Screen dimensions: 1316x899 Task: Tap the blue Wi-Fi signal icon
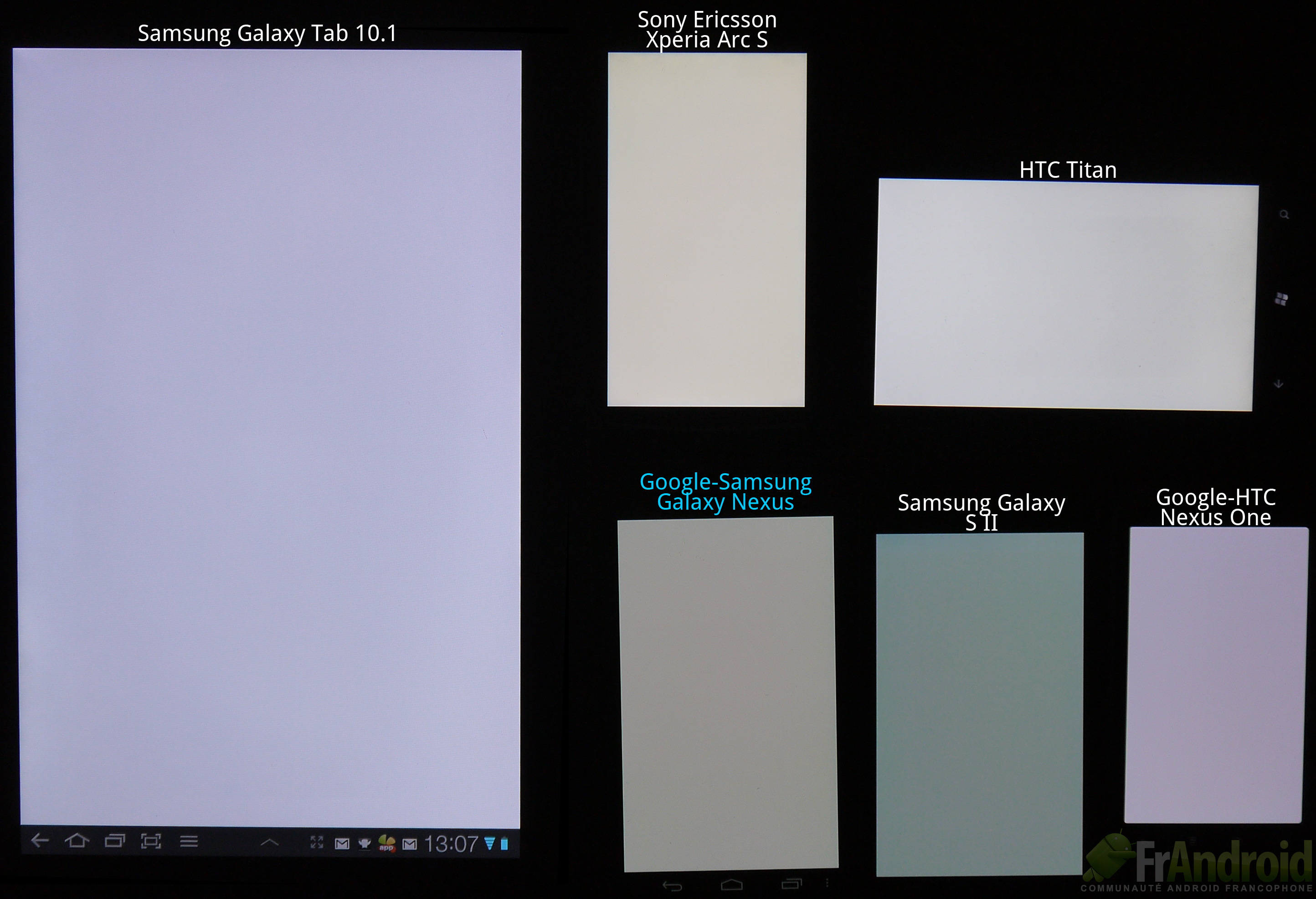pos(489,844)
